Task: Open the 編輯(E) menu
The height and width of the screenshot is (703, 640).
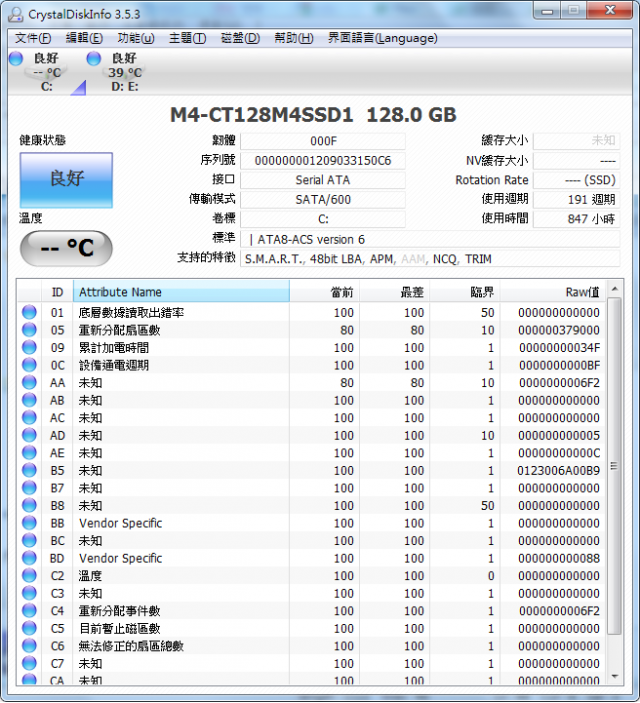Action: pyautogui.click(x=84, y=38)
